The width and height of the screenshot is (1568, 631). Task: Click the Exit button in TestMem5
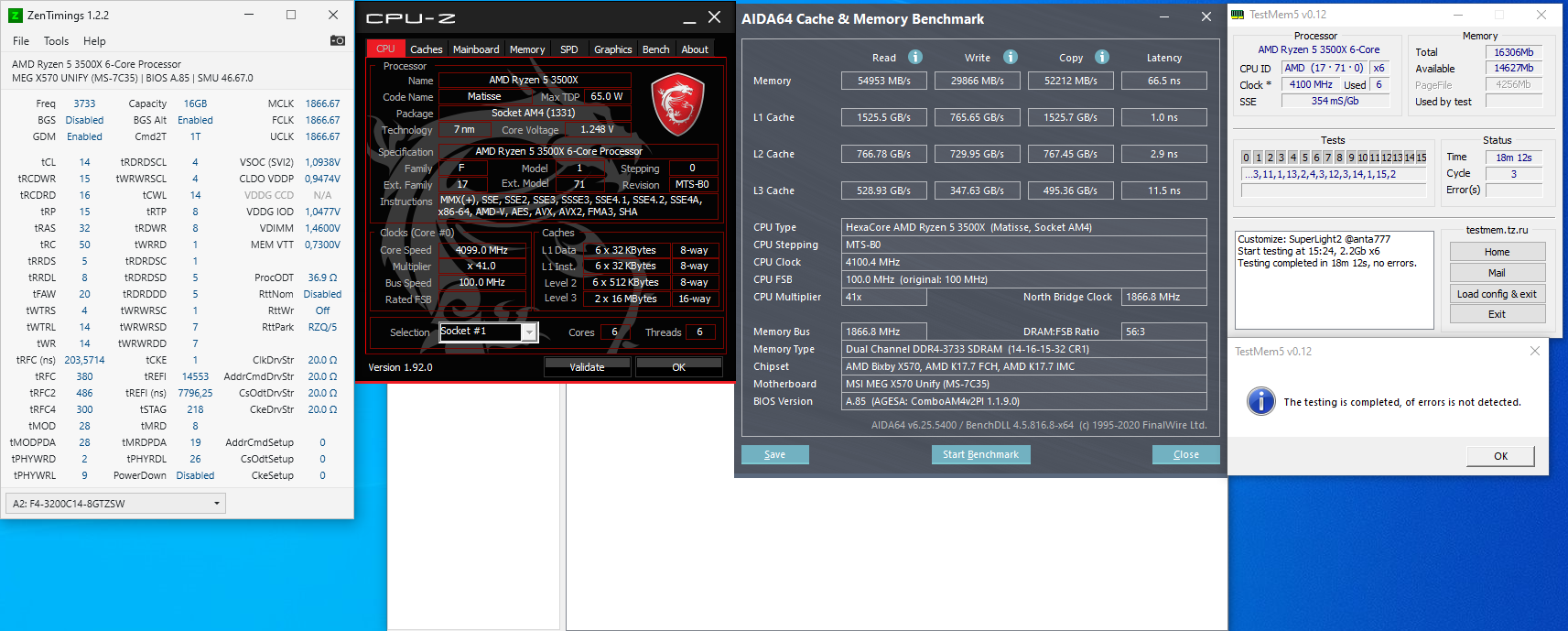point(1498,314)
